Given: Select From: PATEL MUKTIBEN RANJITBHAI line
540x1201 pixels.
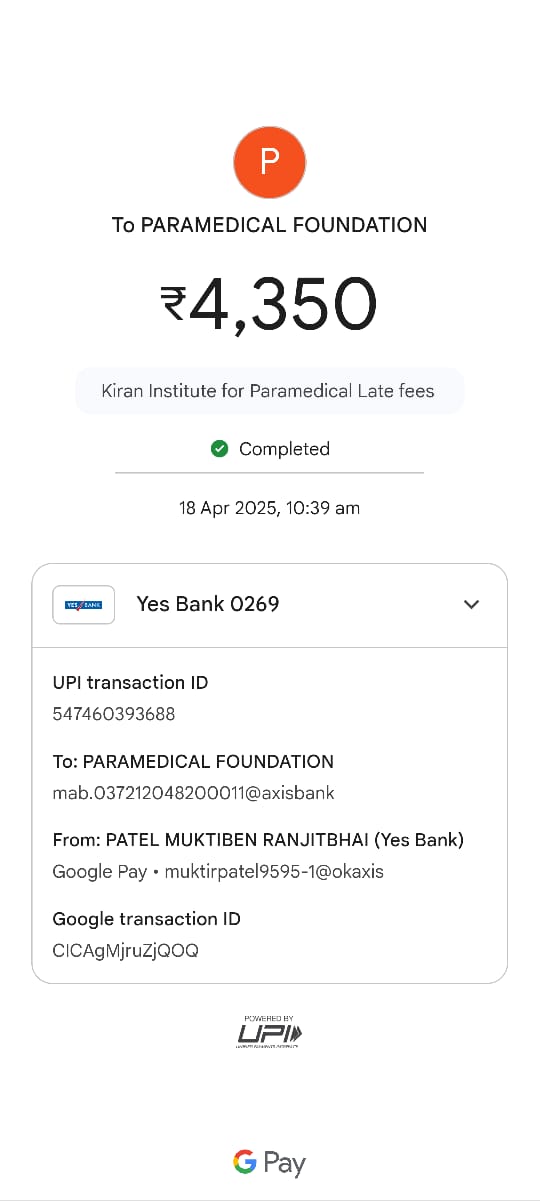Looking at the screenshot, I should tap(258, 840).
